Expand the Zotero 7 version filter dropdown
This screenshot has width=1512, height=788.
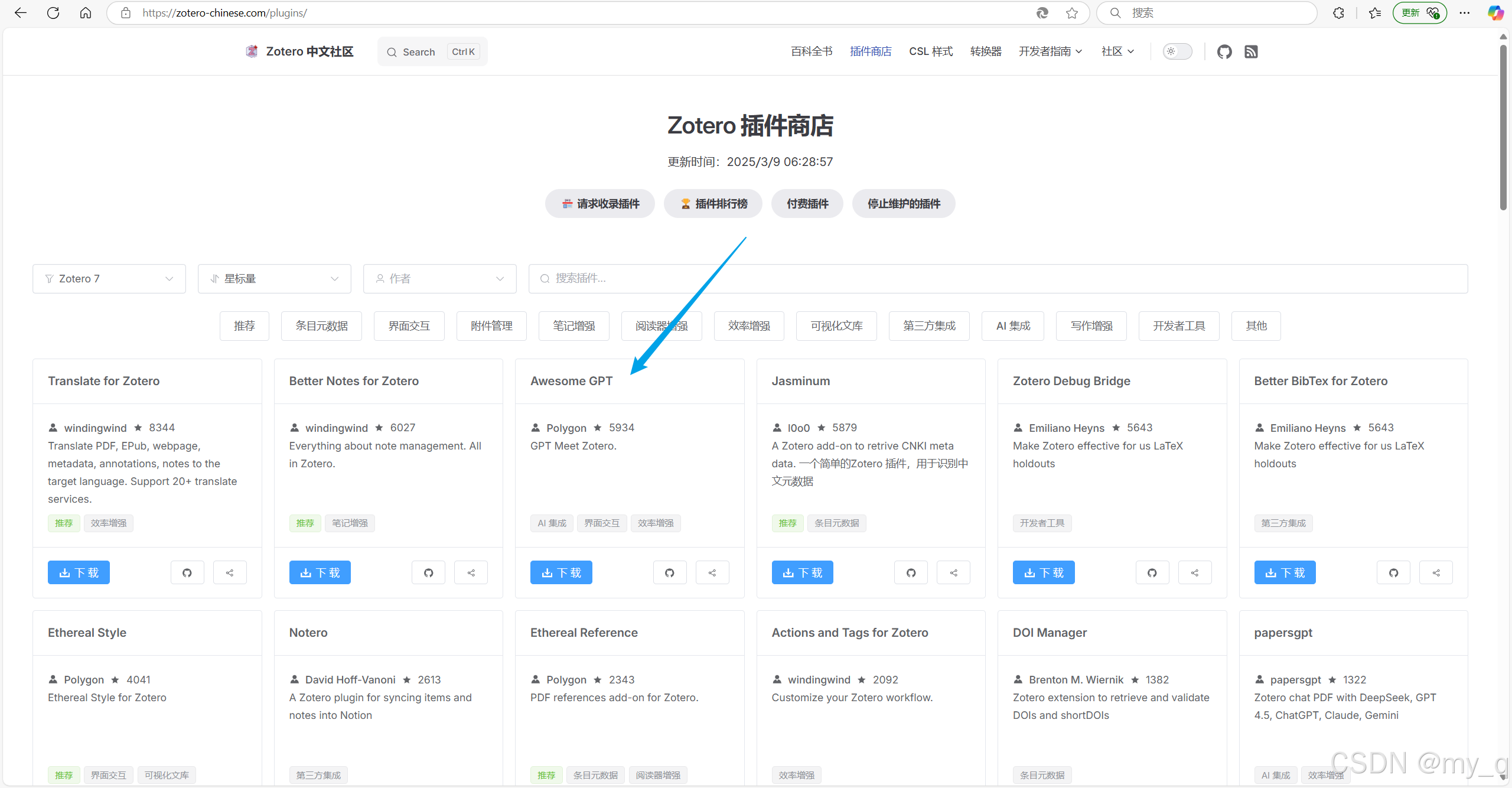[109, 279]
